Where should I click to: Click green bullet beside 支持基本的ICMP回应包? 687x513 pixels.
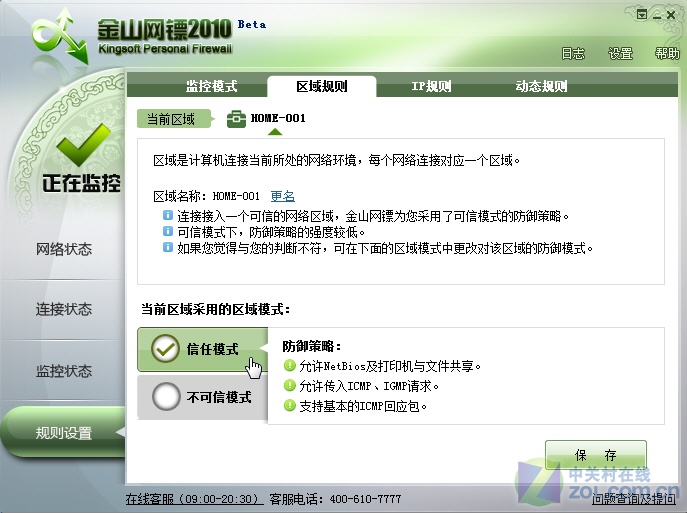(x=289, y=405)
